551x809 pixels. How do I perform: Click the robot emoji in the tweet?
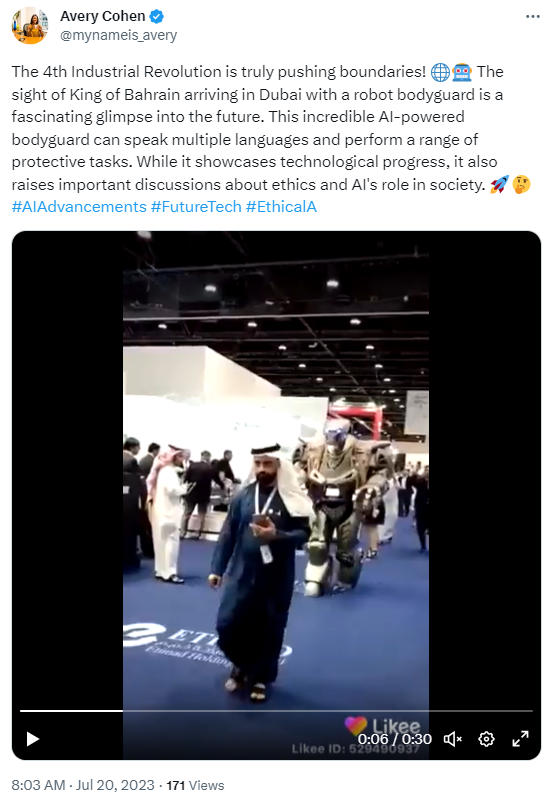click(462, 72)
